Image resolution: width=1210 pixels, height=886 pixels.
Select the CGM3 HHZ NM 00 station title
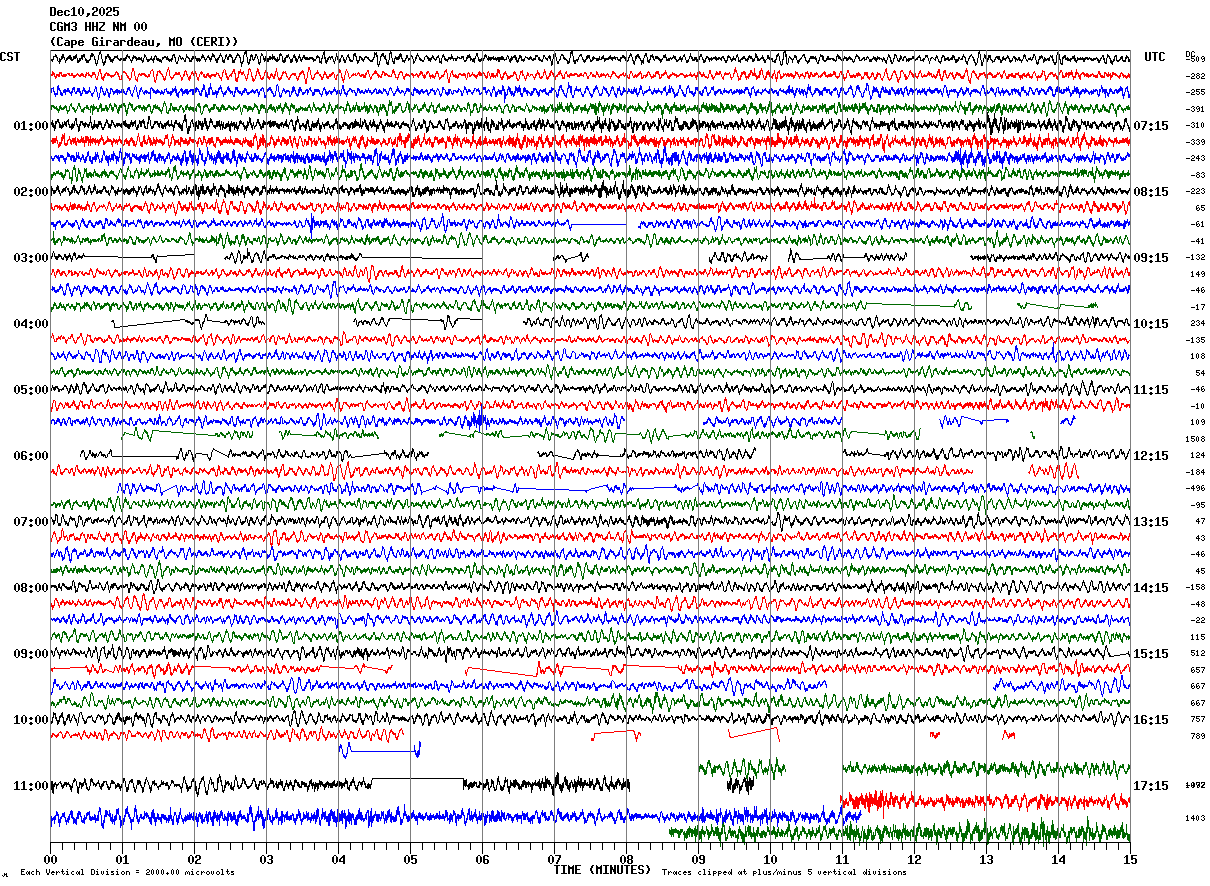(x=98, y=27)
